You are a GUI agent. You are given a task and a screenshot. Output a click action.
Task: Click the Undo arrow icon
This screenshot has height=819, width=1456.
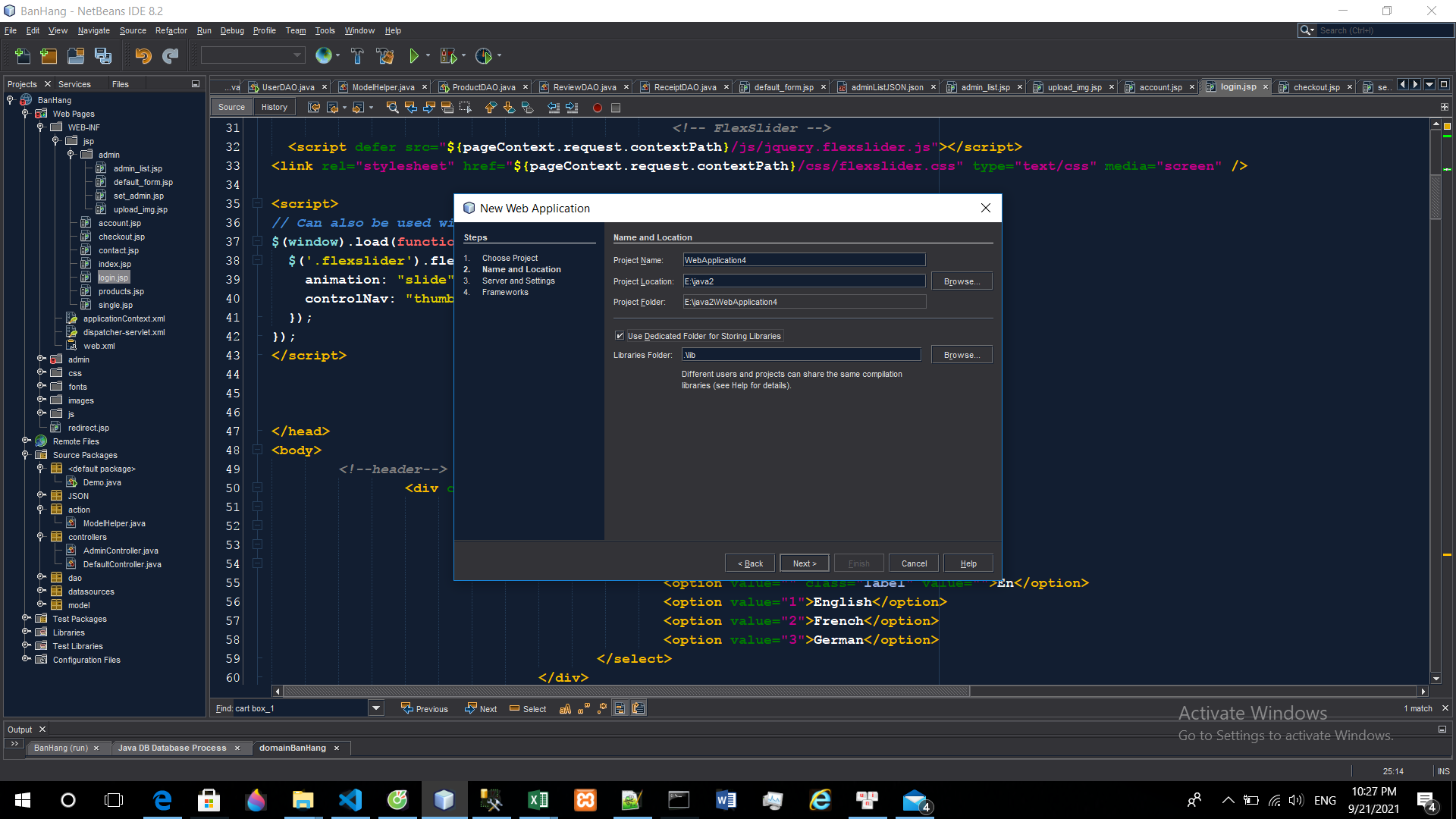tap(143, 55)
